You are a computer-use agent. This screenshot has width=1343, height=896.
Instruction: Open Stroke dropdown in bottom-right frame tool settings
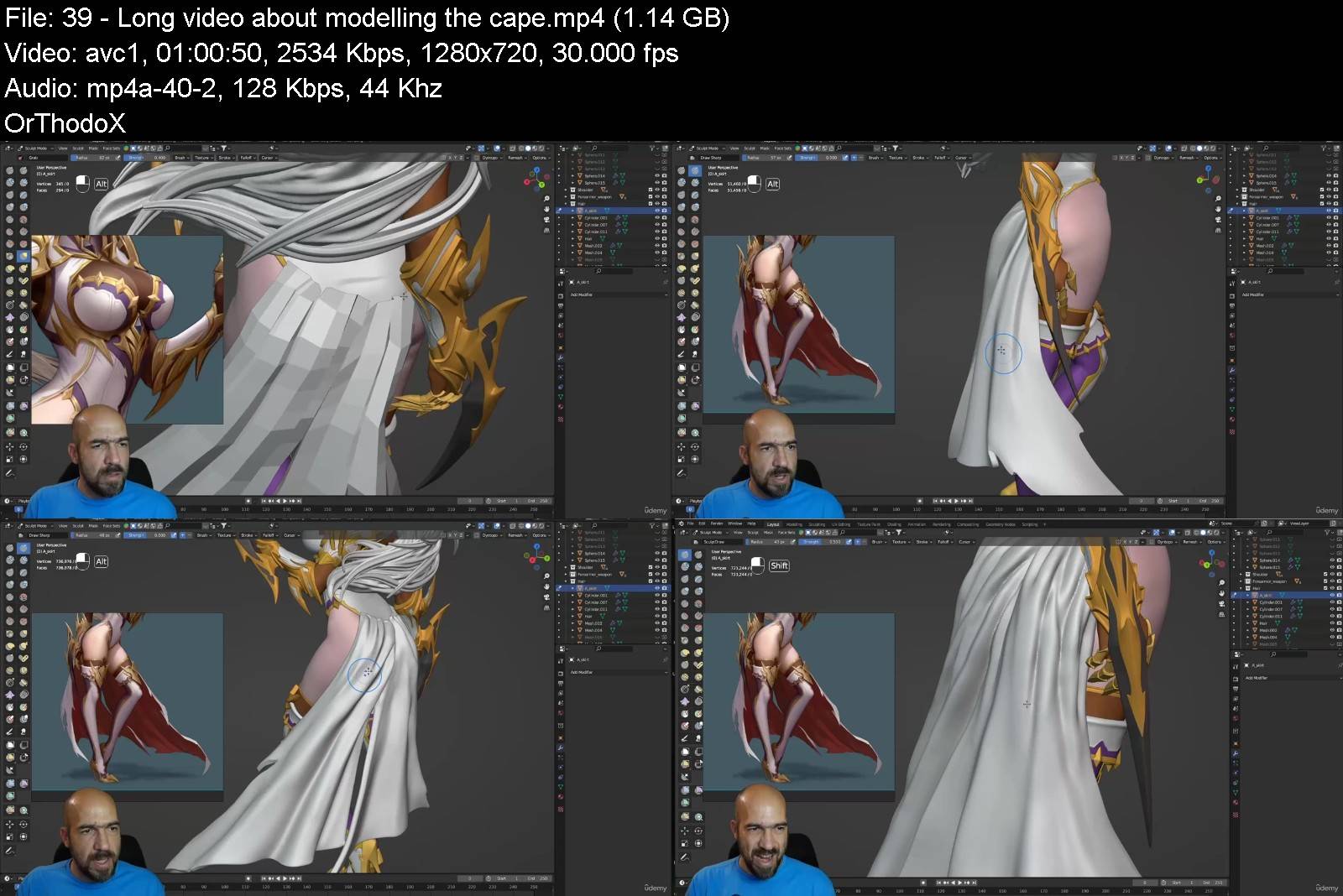coord(923,542)
